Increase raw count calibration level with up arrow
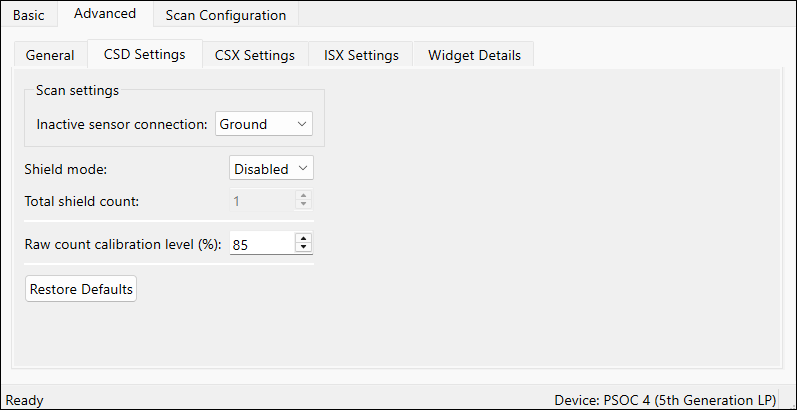797x410 pixels. (x=303, y=239)
